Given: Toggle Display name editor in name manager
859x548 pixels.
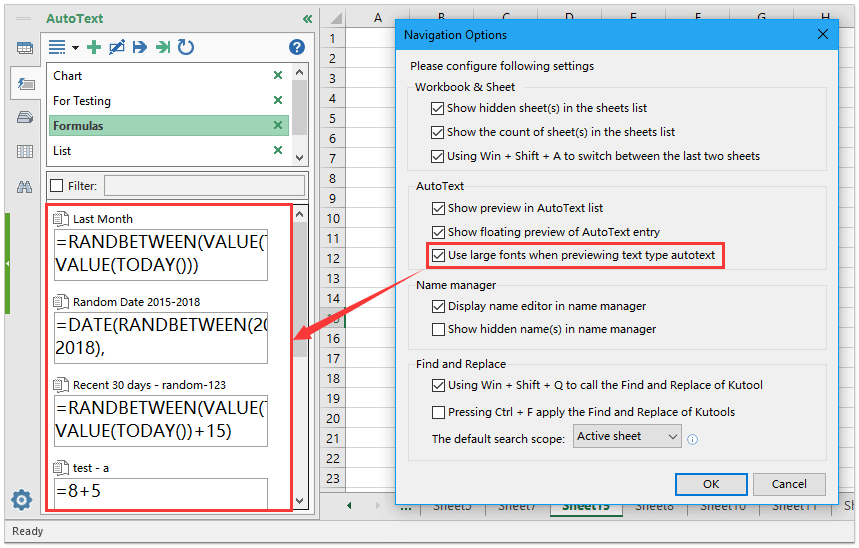Looking at the screenshot, I should tap(438, 306).
